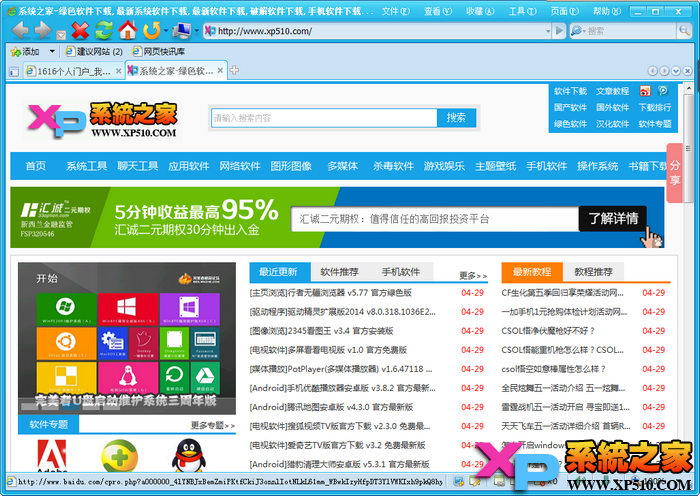This screenshot has width=700, height=496.
Task: Switch to the 软件推荐 tab
Action: (339, 272)
